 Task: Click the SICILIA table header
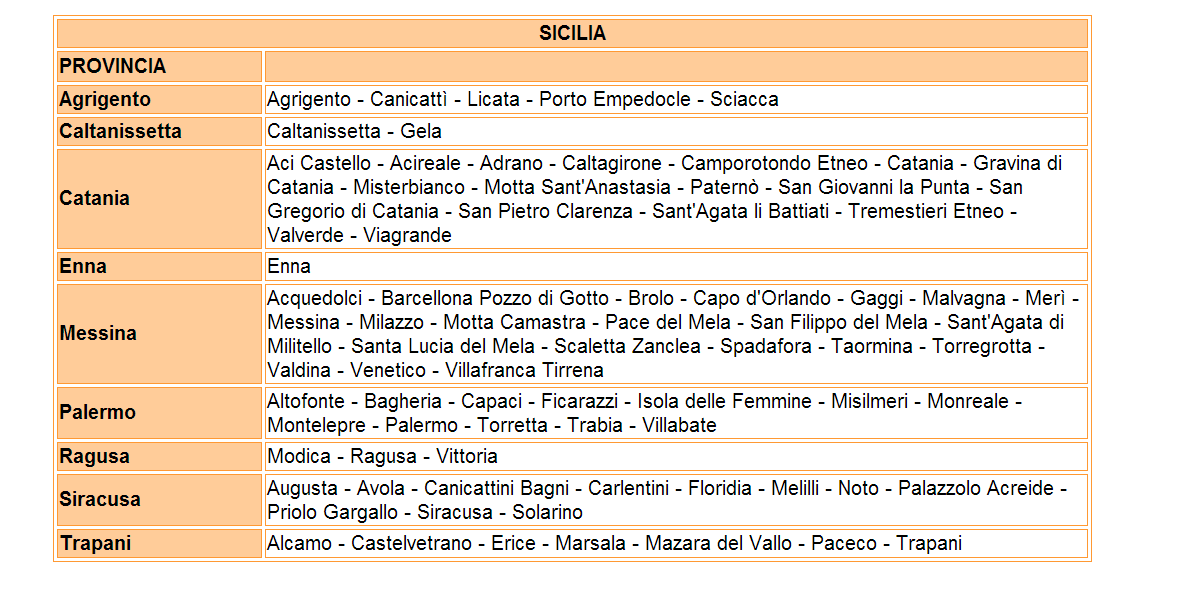[572, 33]
